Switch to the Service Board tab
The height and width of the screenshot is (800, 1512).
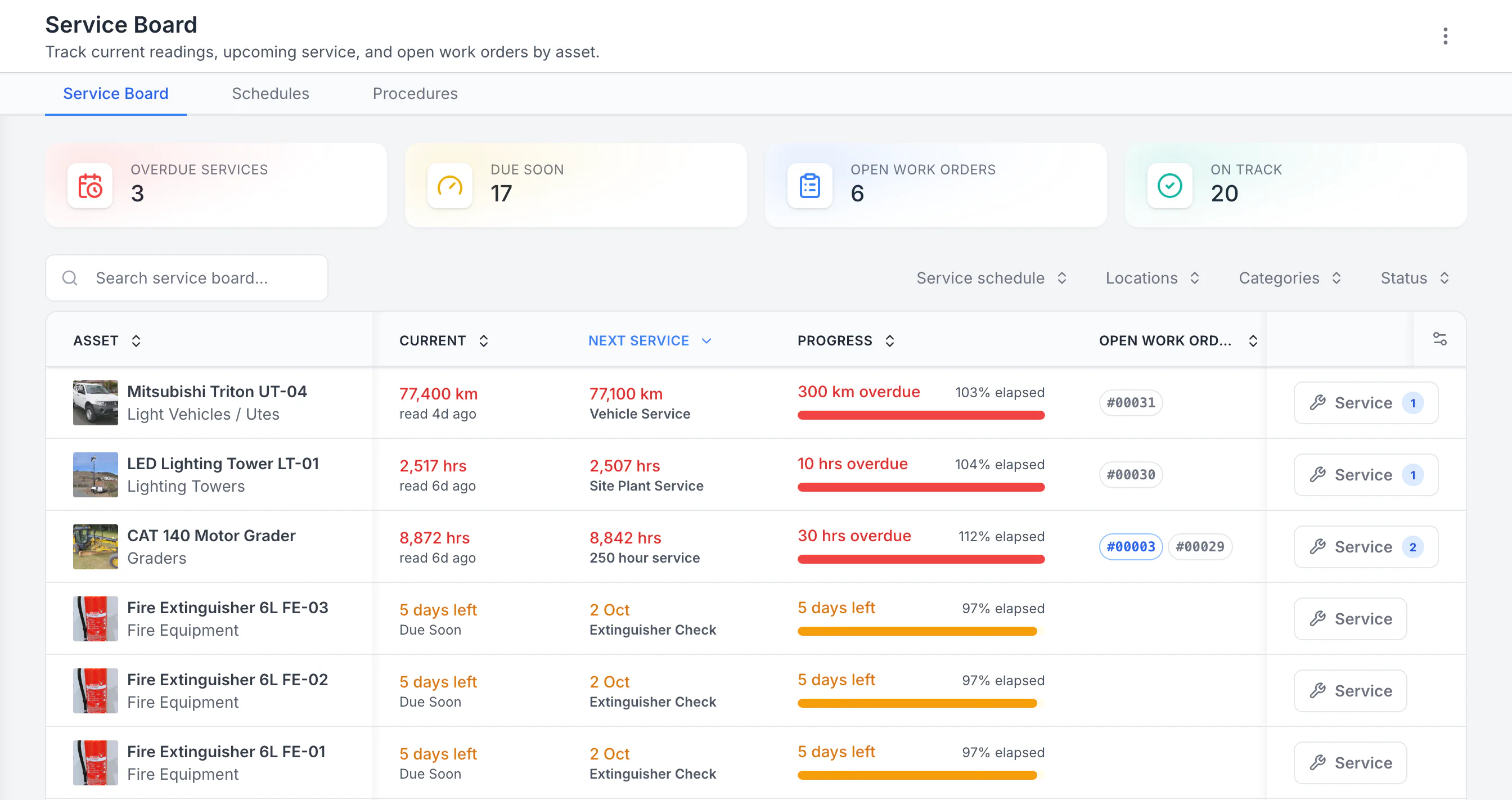[x=116, y=93]
